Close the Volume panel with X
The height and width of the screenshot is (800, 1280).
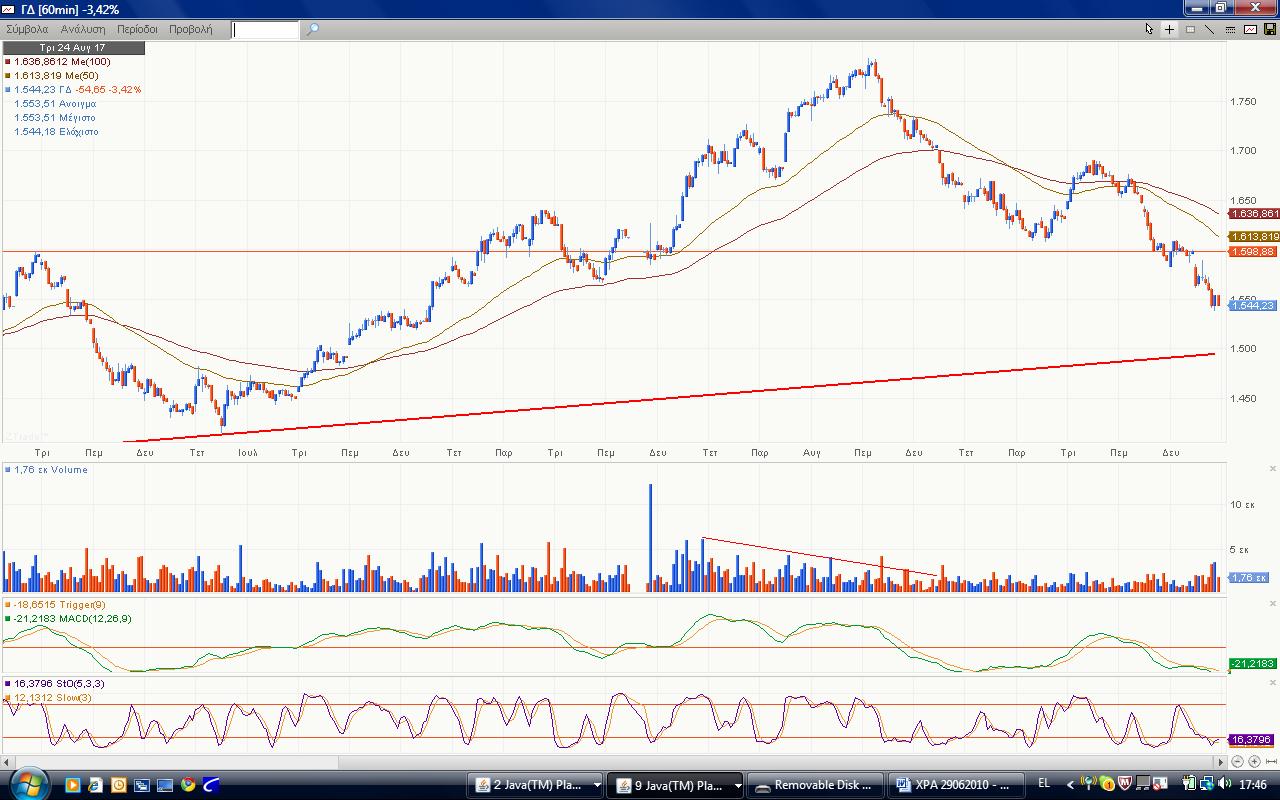tap(1273, 468)
